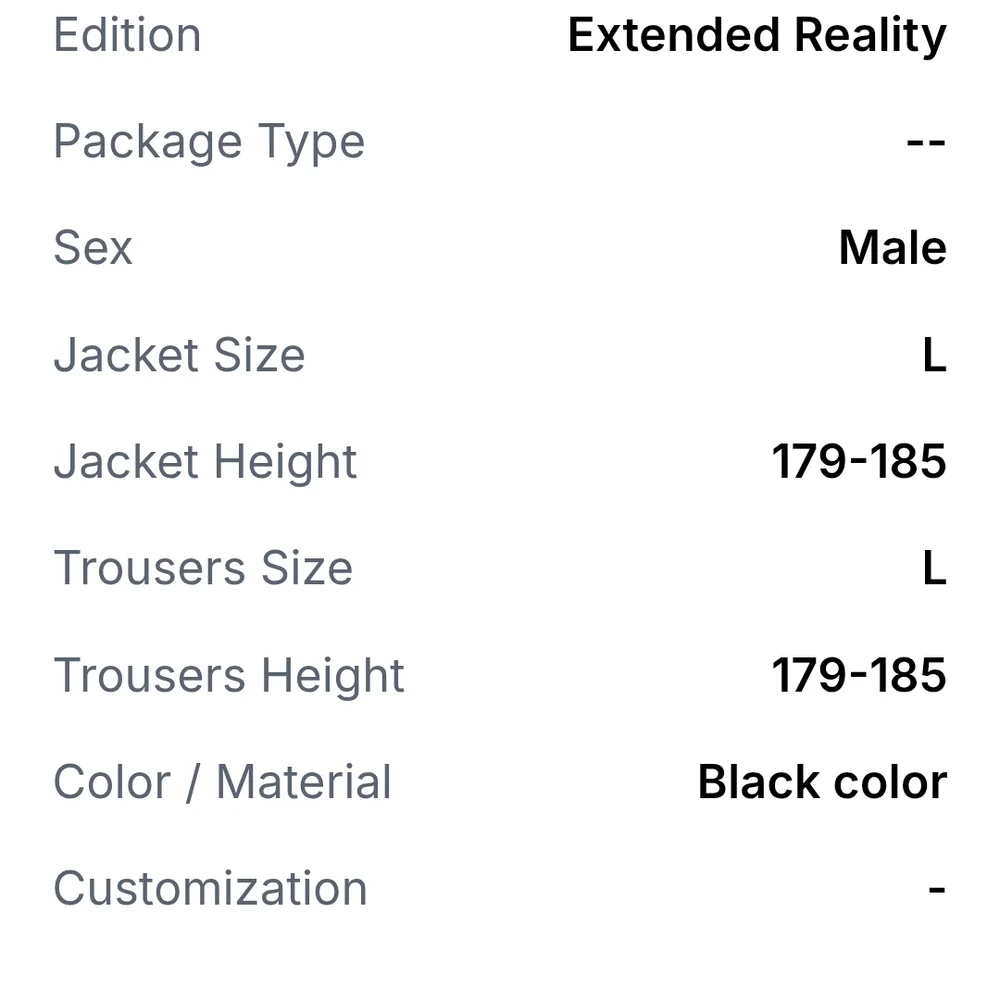Click the Jacket Size label
The height and width of the screenshot is (1000, 1000).
click(x=179, y=355)
